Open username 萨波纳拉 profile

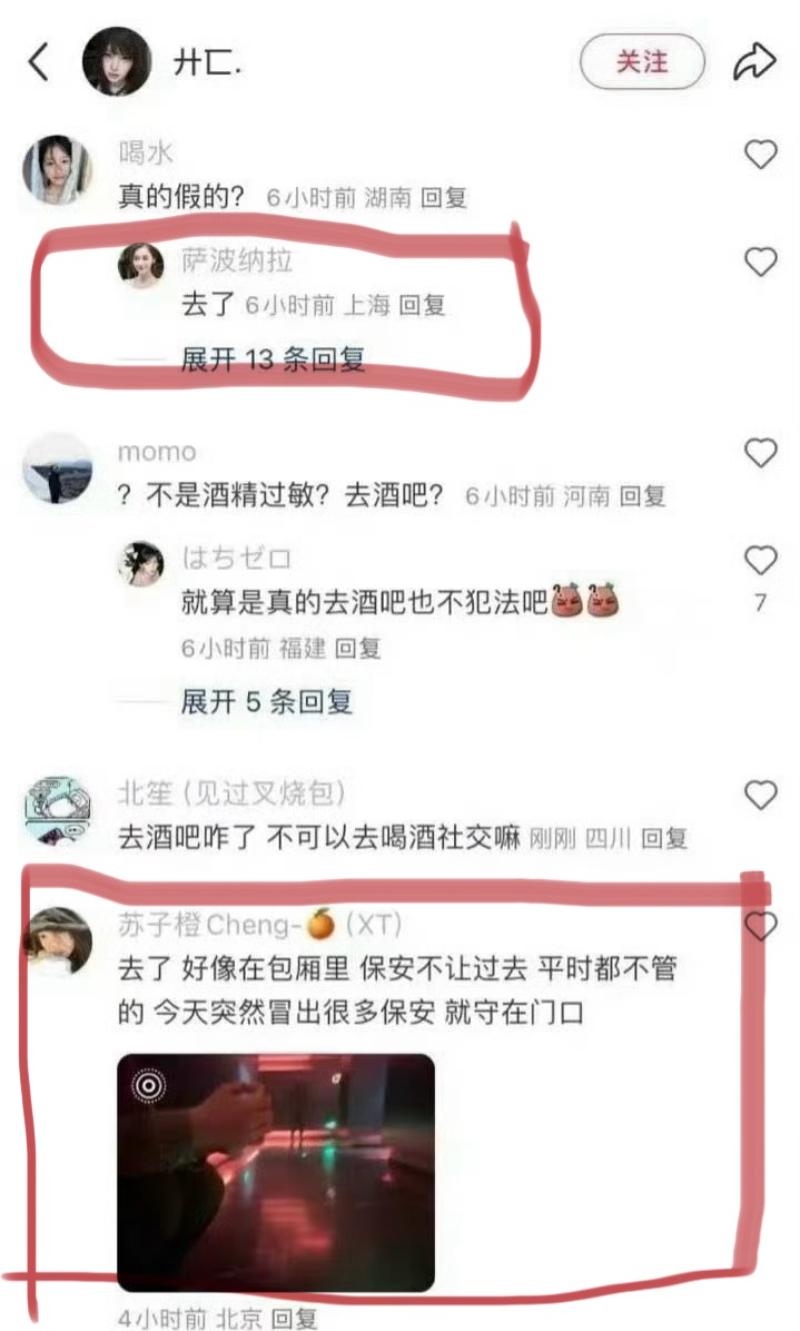coord(237,261)
